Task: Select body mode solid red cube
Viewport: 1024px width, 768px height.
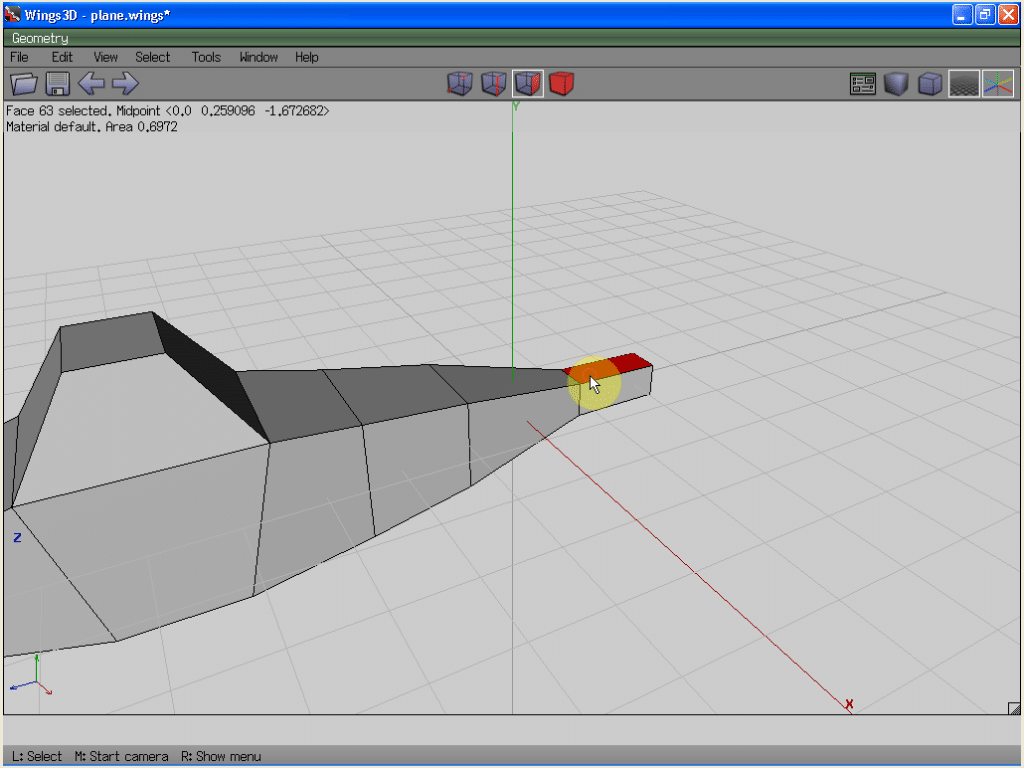Action: 561,84
